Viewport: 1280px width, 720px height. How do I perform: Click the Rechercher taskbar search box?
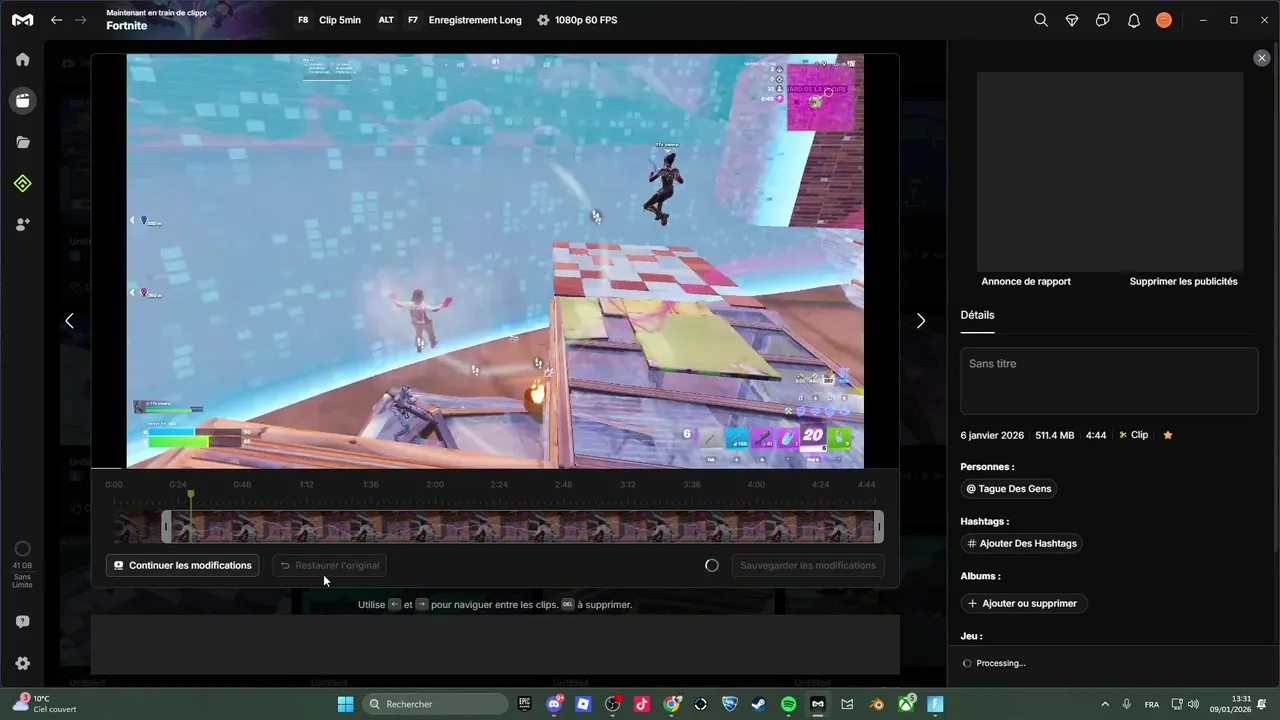[x=435, y=704]
